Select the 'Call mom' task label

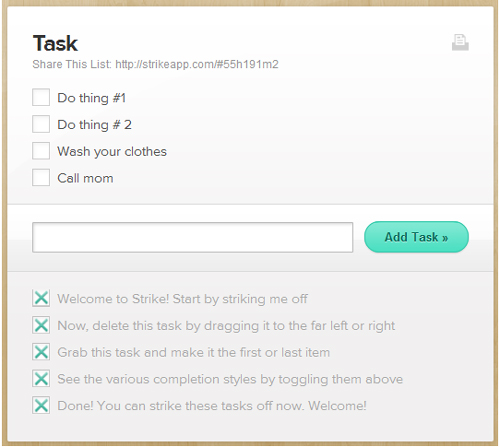click(x=85, y=178)
